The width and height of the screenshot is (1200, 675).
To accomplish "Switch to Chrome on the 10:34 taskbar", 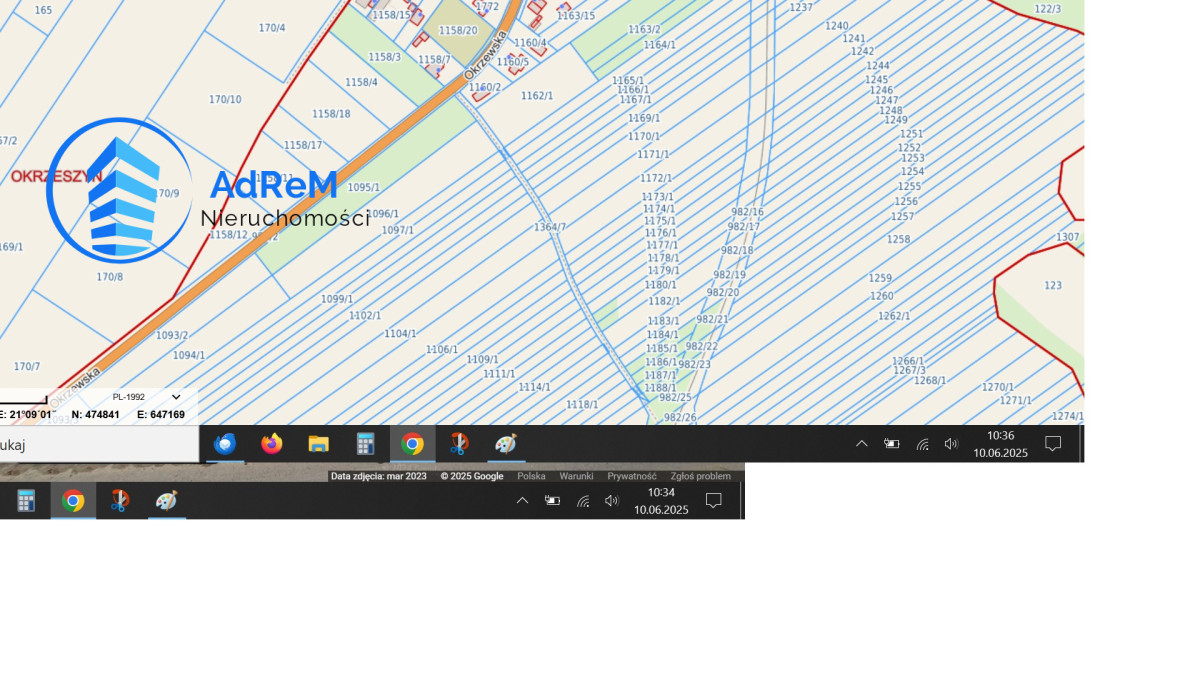I will 73,501.
